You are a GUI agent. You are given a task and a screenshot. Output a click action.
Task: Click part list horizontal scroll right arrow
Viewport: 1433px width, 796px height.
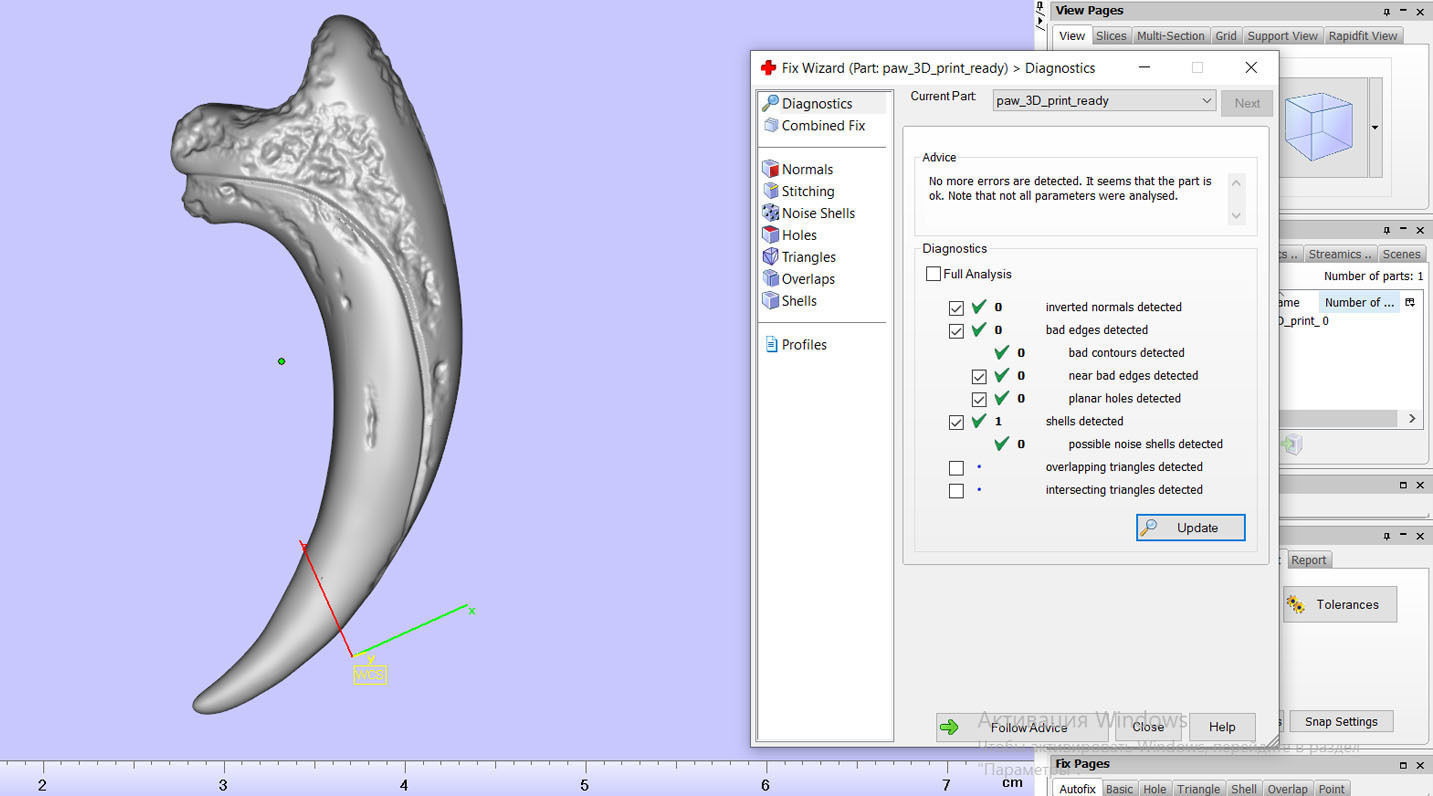[x=1412, y=419]
